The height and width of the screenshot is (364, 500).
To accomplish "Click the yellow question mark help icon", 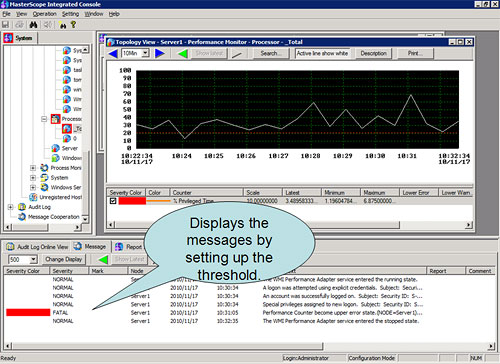I will pyautogui.click(x=73, y=24).
